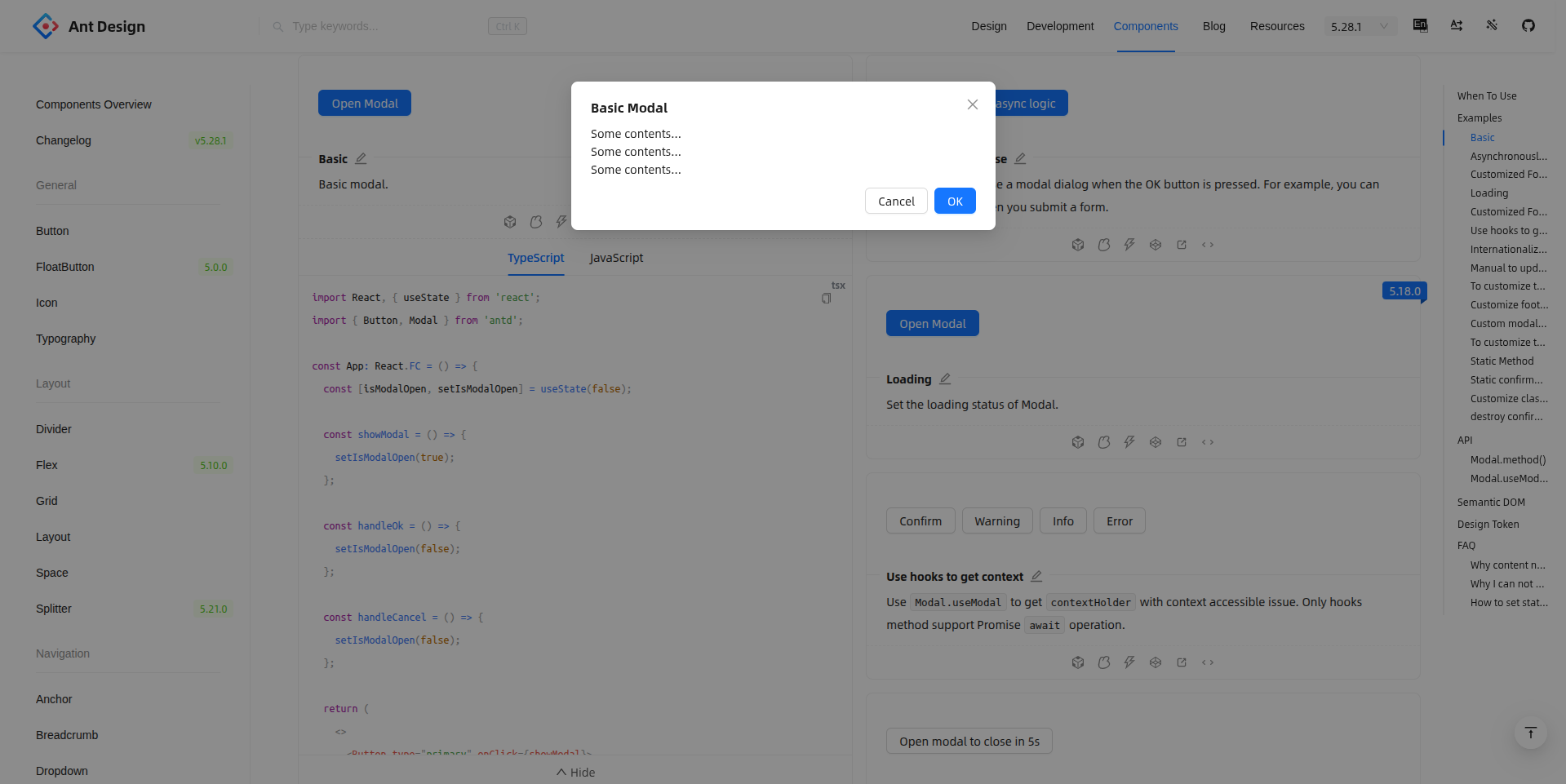This screenshot has width=1566, height=784.
Task: Toggle the theme switcher icon in header
Action: pyautogui.click(x=1492, y=25)
